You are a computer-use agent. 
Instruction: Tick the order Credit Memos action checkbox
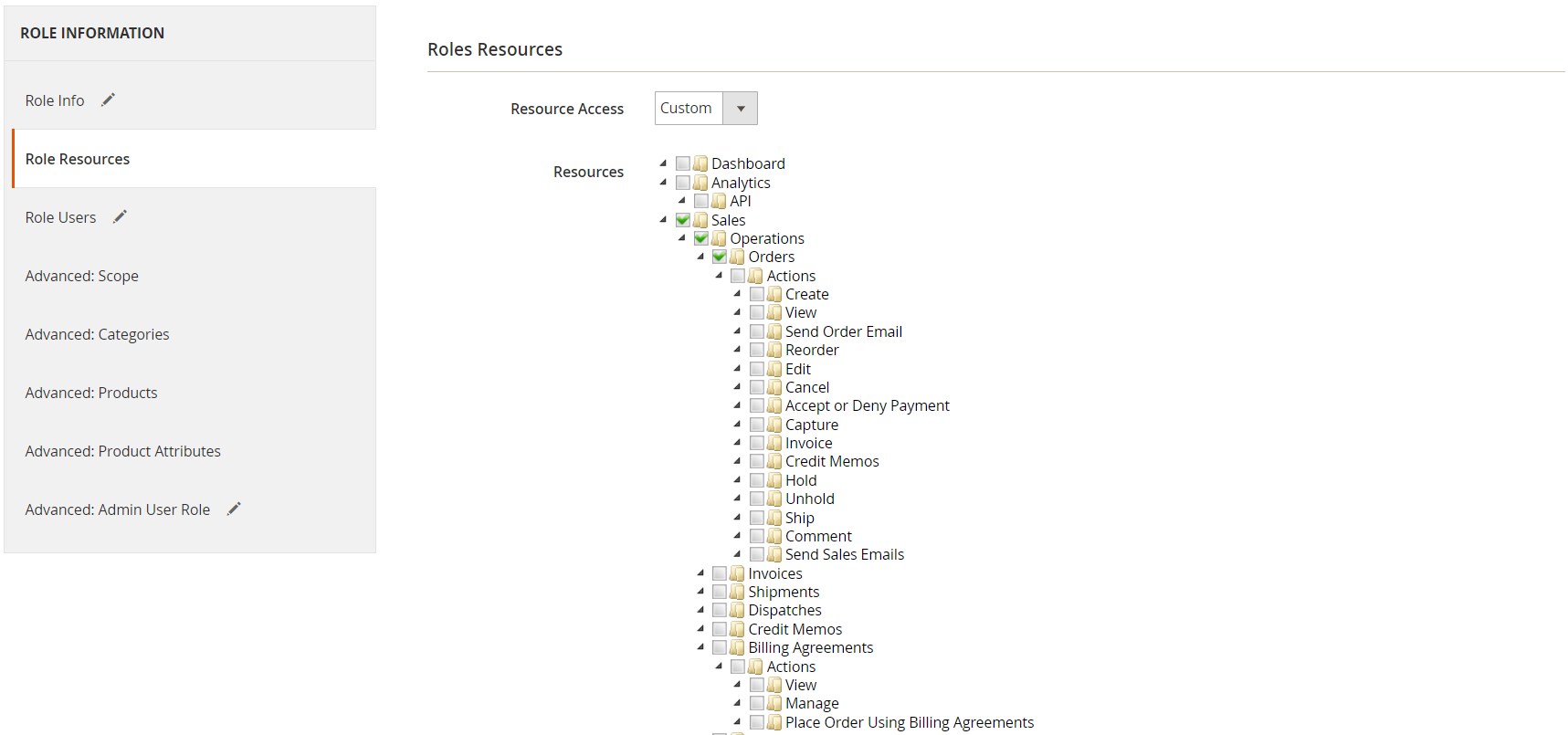click(x=757, y=461)
